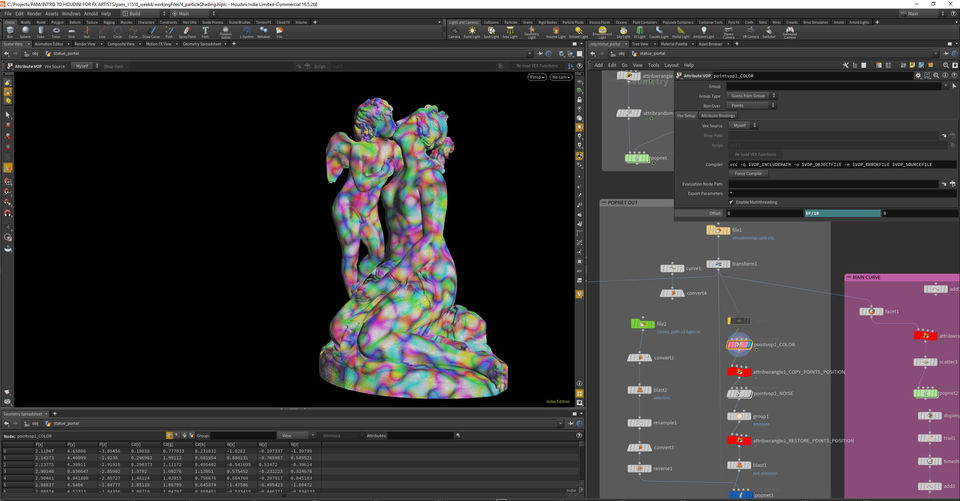The width and height of the screenshot is (960, 501).
Task: Select the Font shelf tool
Action: (205, 31)
